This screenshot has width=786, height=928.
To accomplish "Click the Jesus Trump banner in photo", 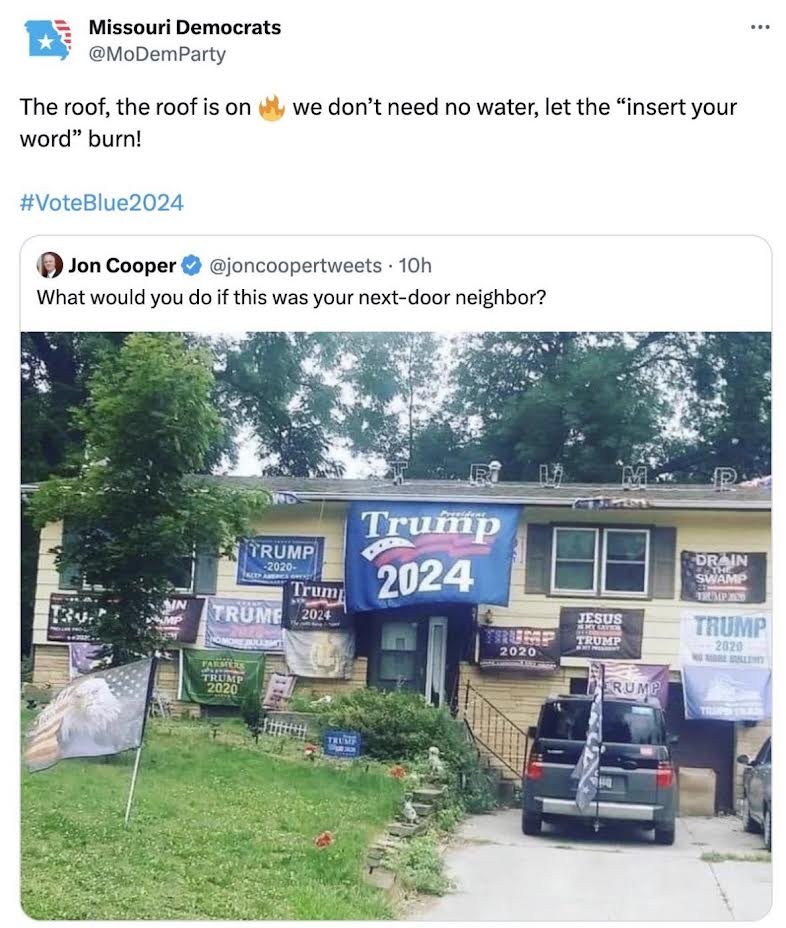I will point(600,633).
